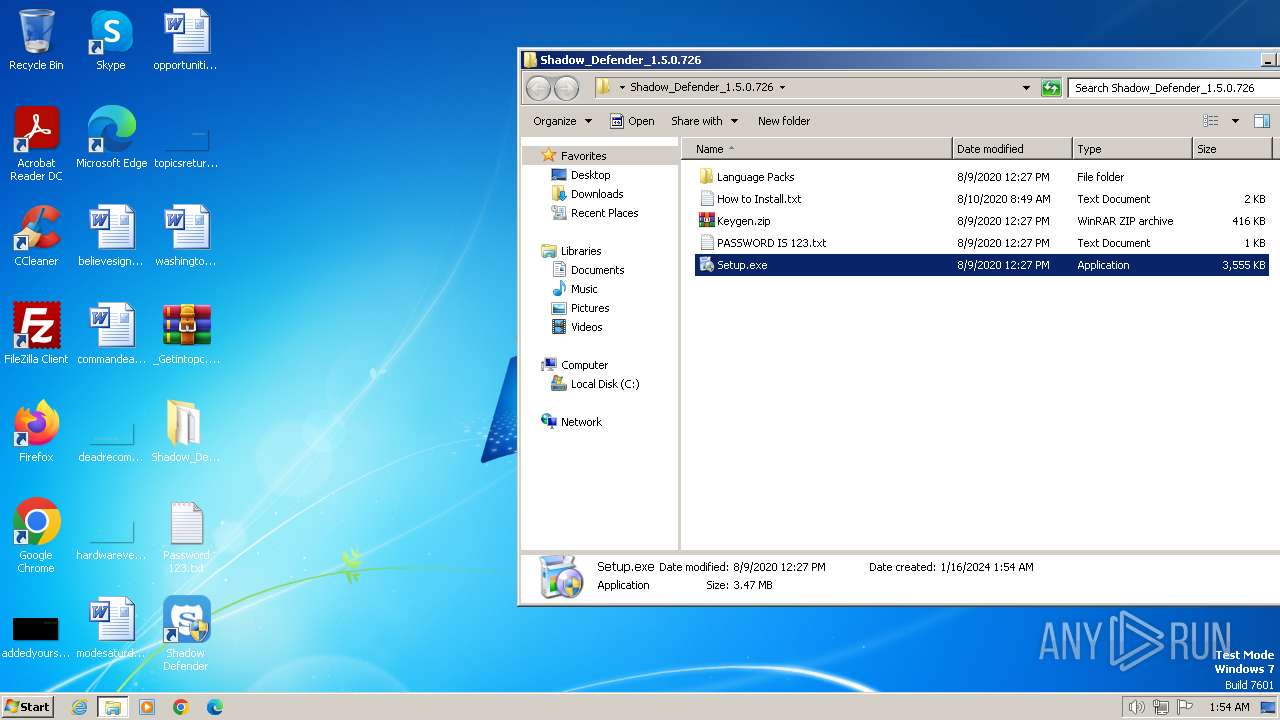1280x720 pixels.
Task: Click the Windows Explorer taskbar button
Action: click(112, 707)
